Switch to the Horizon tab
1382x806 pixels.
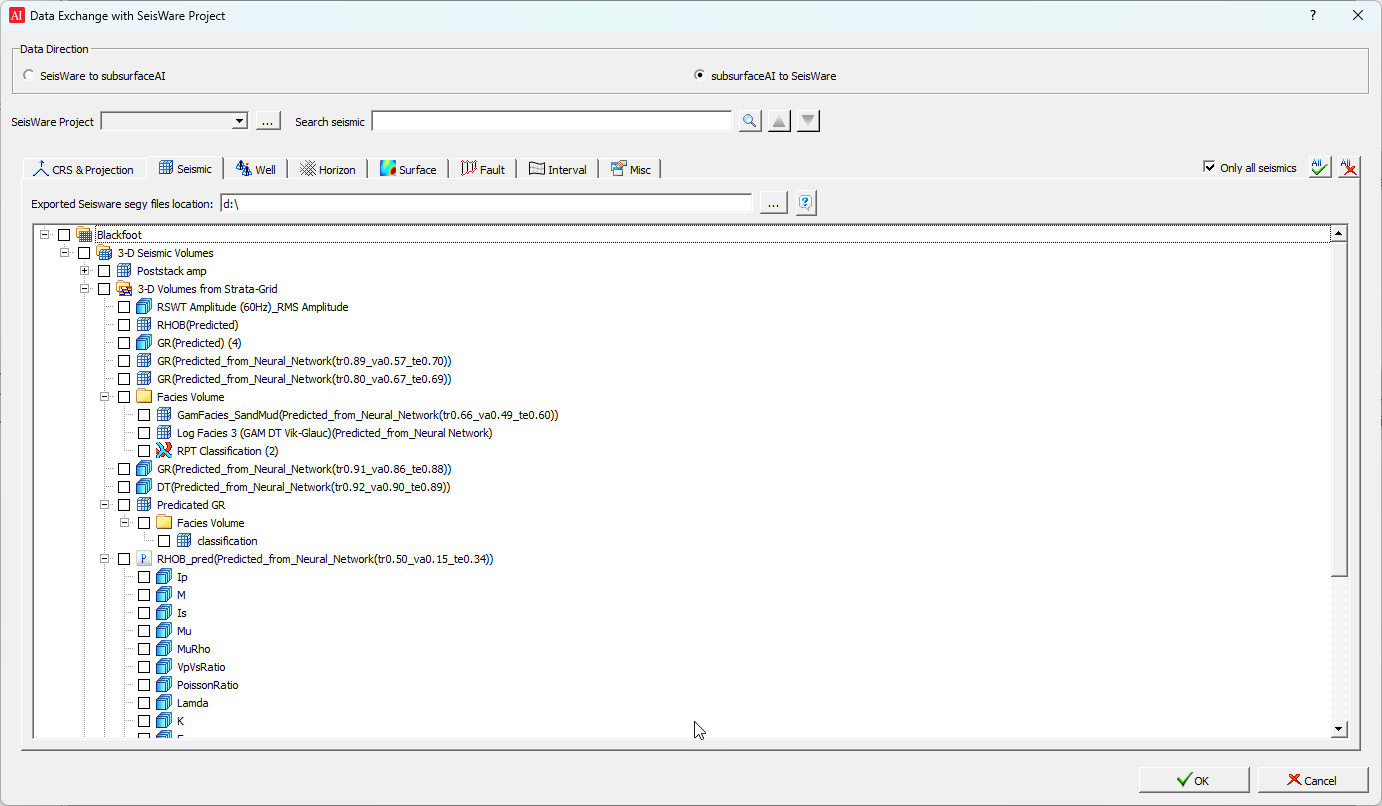328,169
